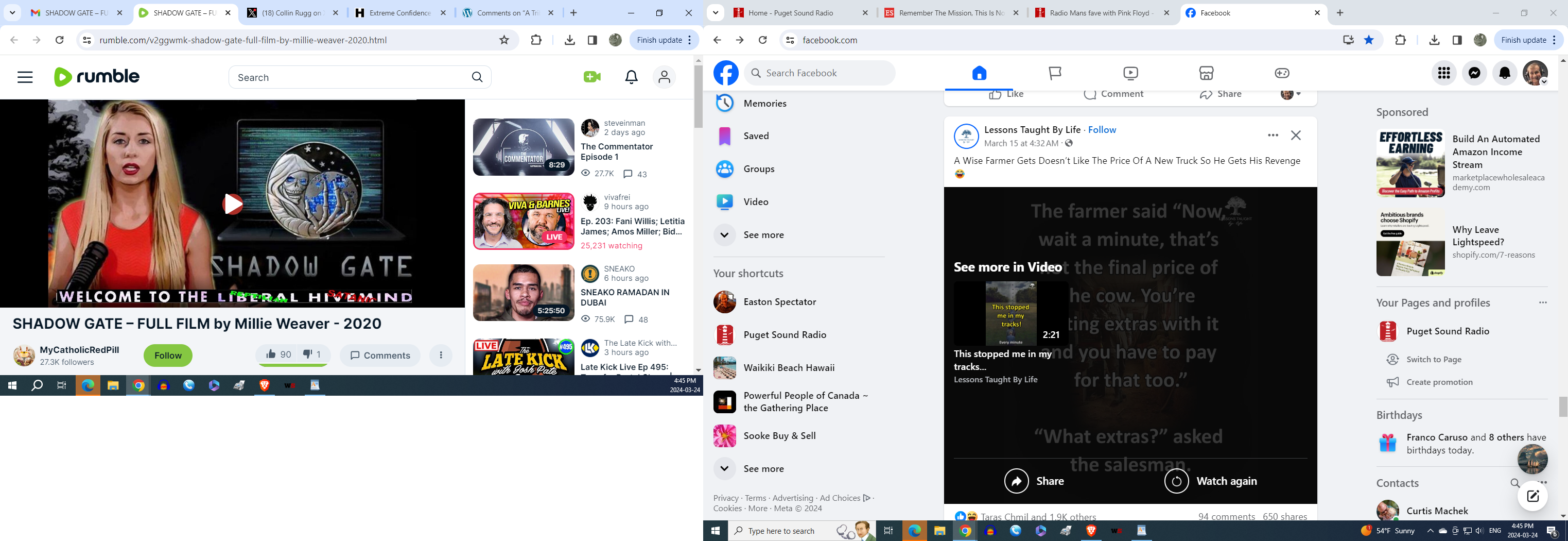
Task: Click the Facebook Pages flag icon
Action: [x=1055, y=73]
